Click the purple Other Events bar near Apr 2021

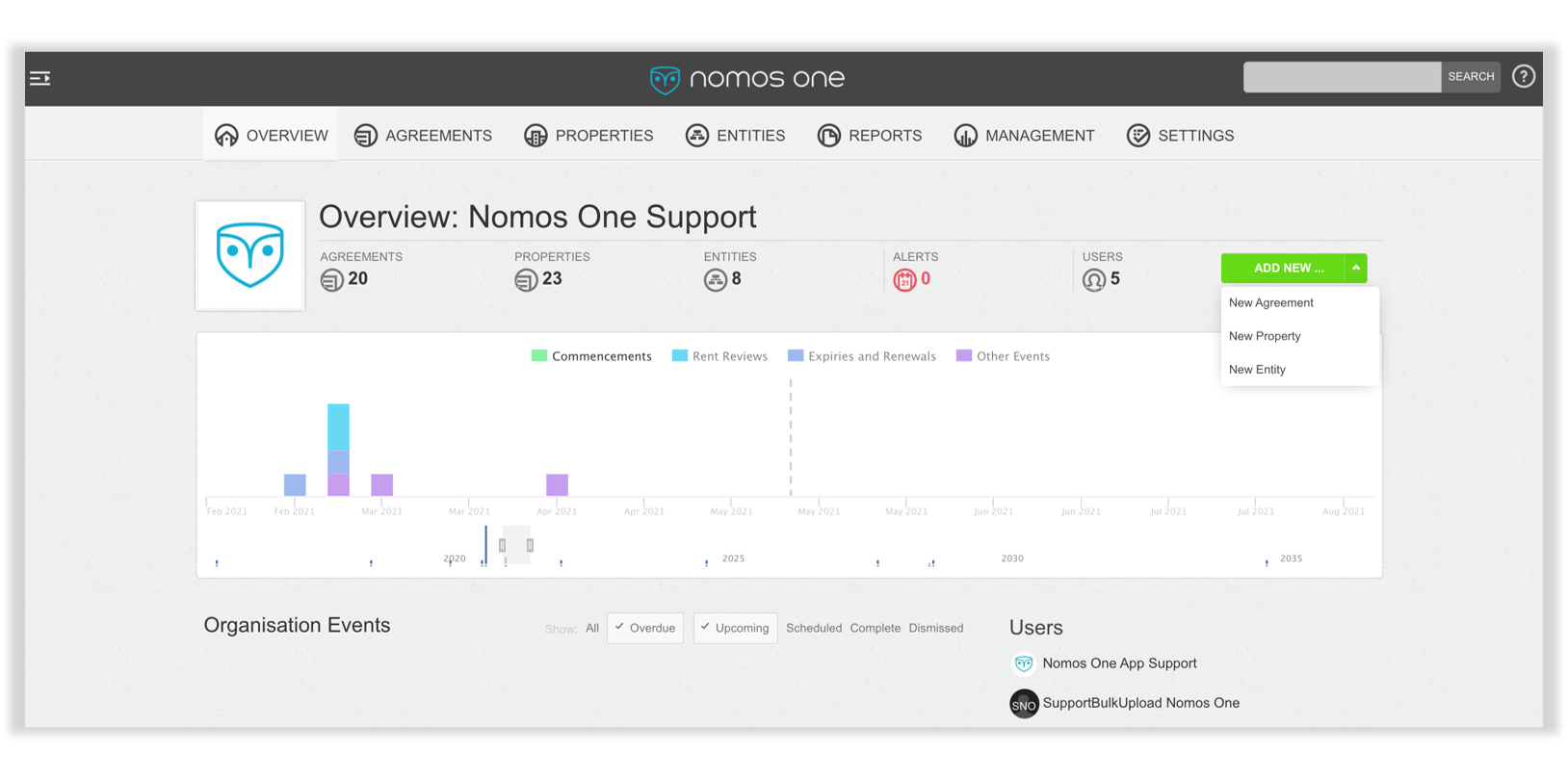pos(557,484)
